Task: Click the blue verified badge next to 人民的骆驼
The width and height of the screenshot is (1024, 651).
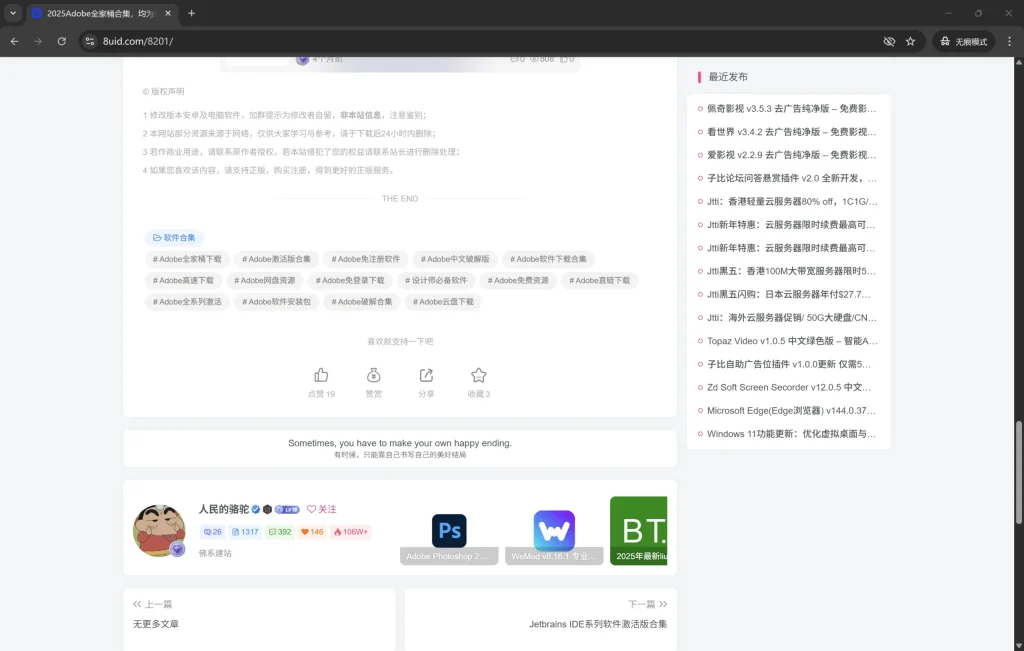Action: click(255, 509)
